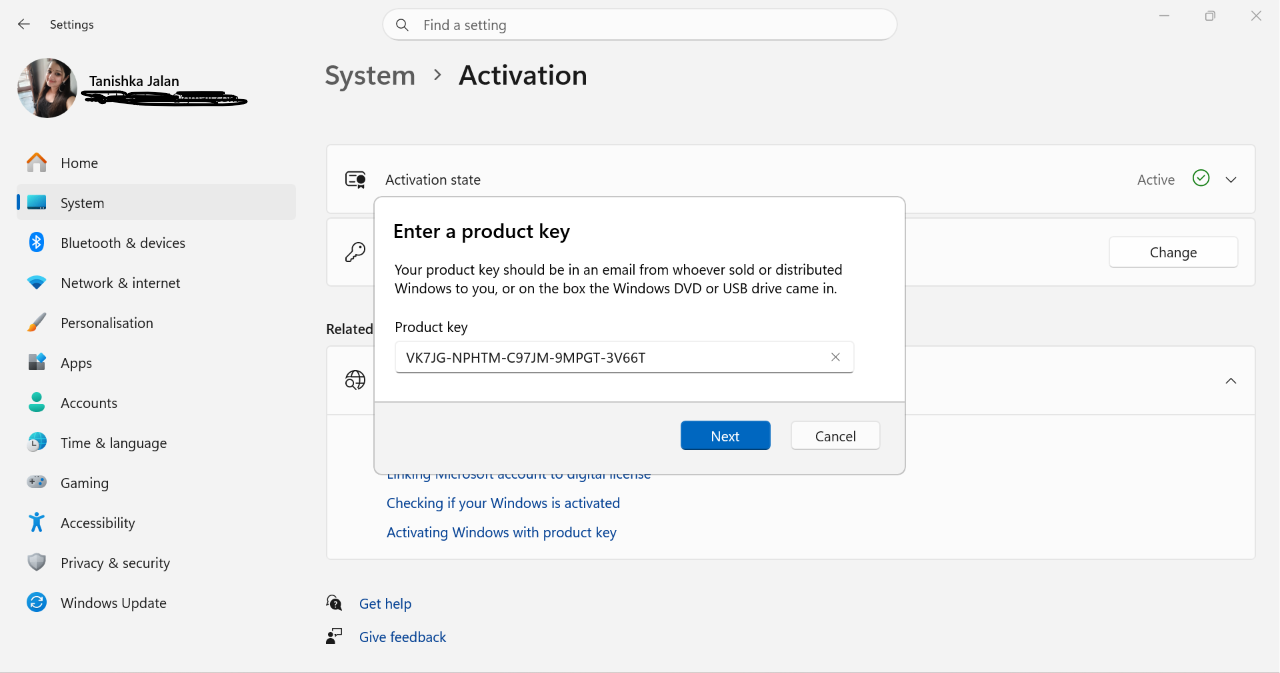The image size is (1280, 673).
Task: Click the product key icon
Action: (x=355, y=252)
